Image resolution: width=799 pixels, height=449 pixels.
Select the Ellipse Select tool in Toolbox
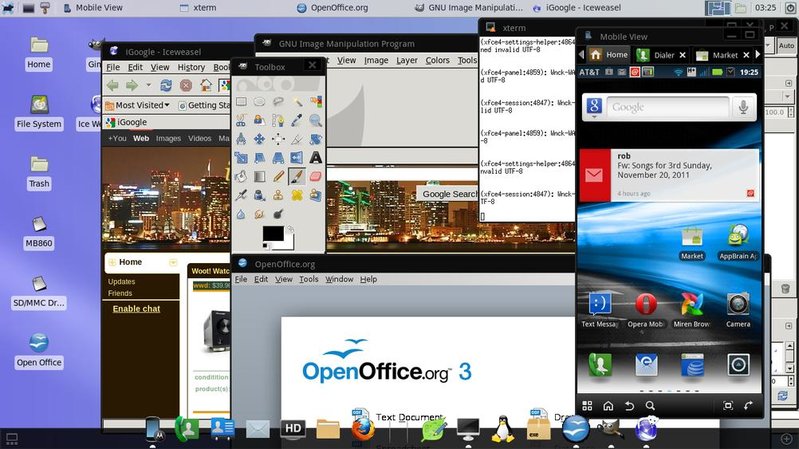pos(259,102)
